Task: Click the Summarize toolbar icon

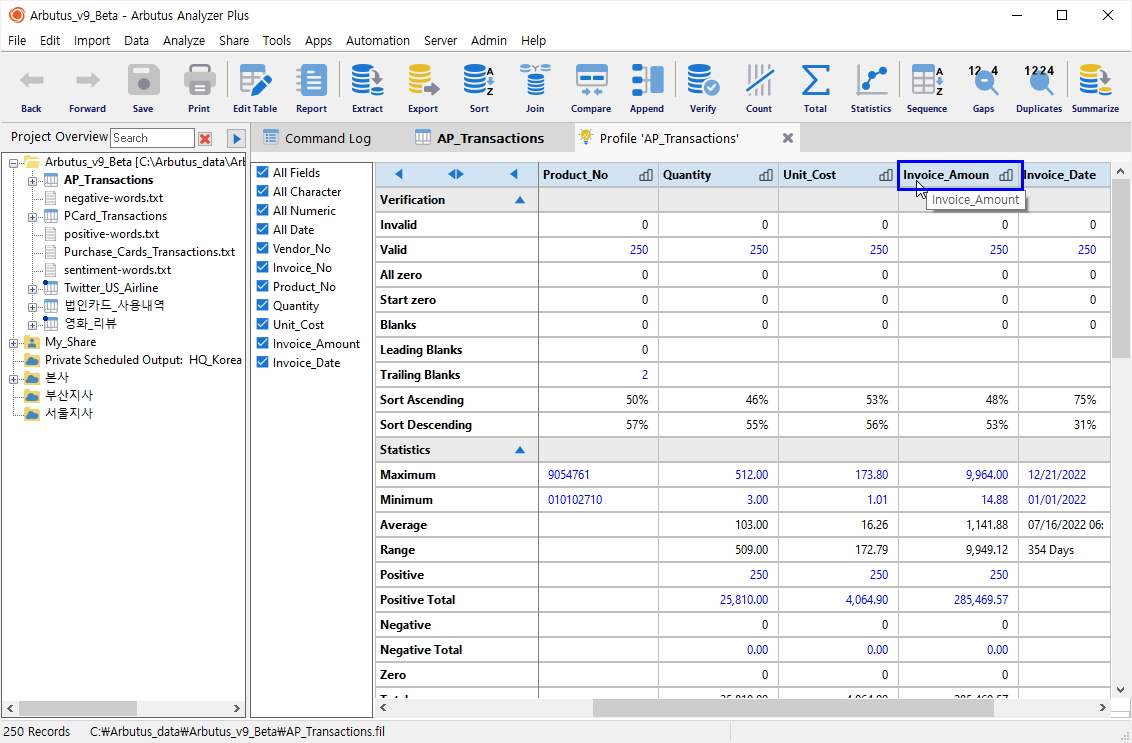Action: click(x=1095, y=80)
